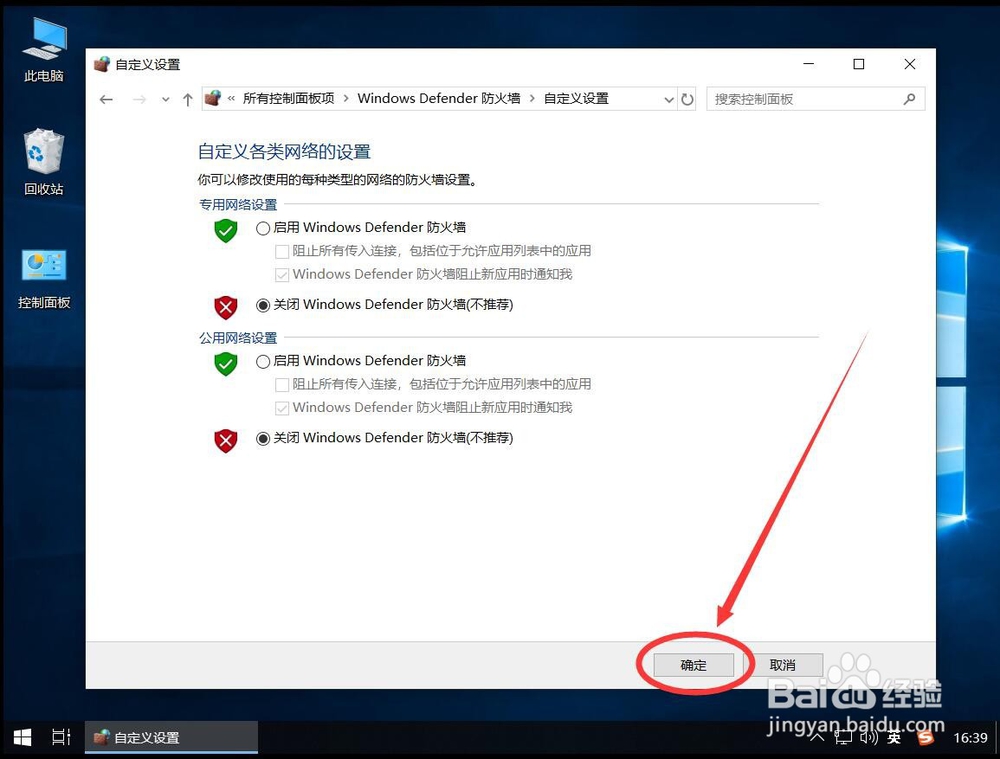This screenshot has height=759, width=1000.
Task: Open Task View on the taskbar
Action: tap(61, 738)
